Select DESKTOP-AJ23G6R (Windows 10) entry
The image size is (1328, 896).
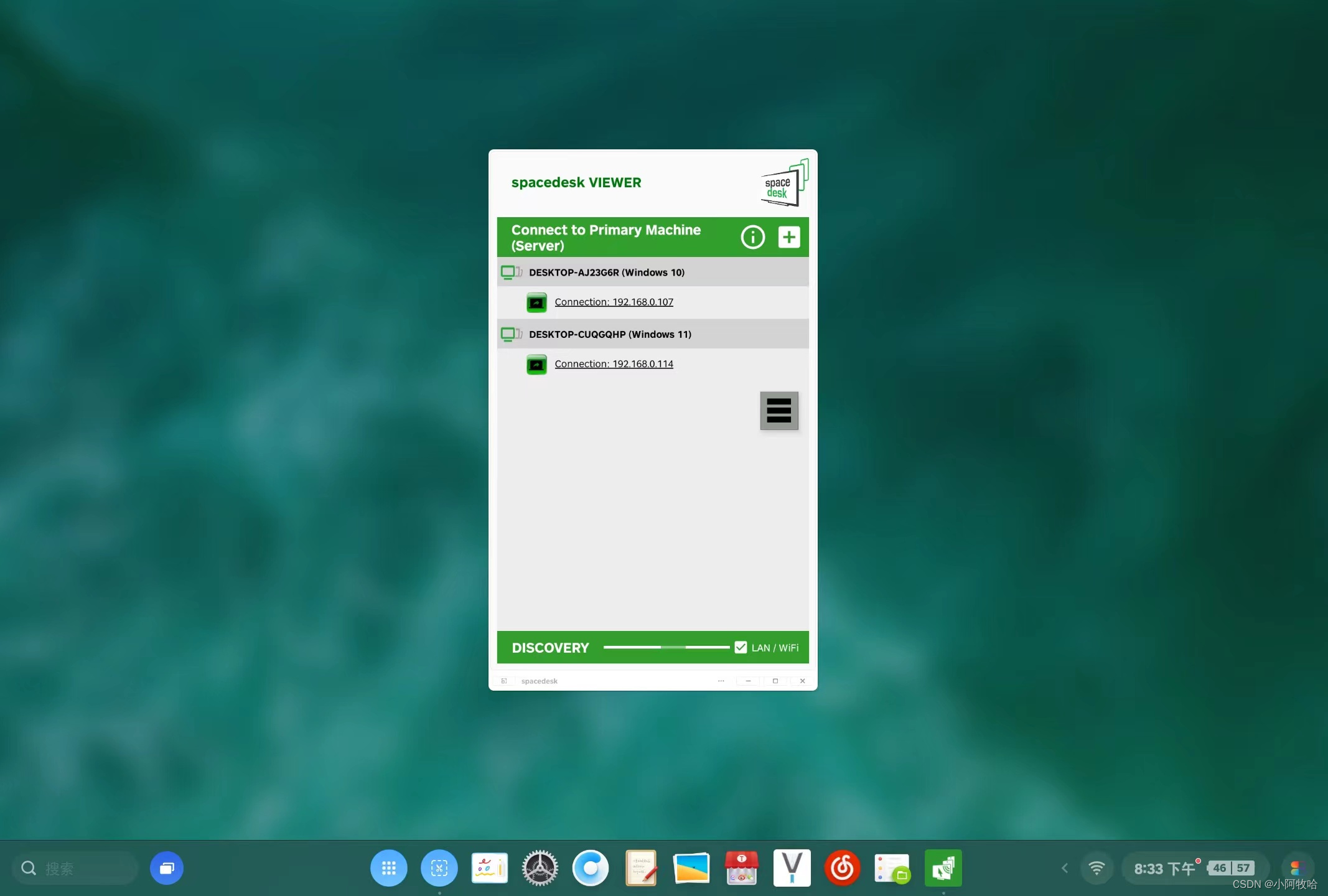pyautogui.click(x=606, y=273)
